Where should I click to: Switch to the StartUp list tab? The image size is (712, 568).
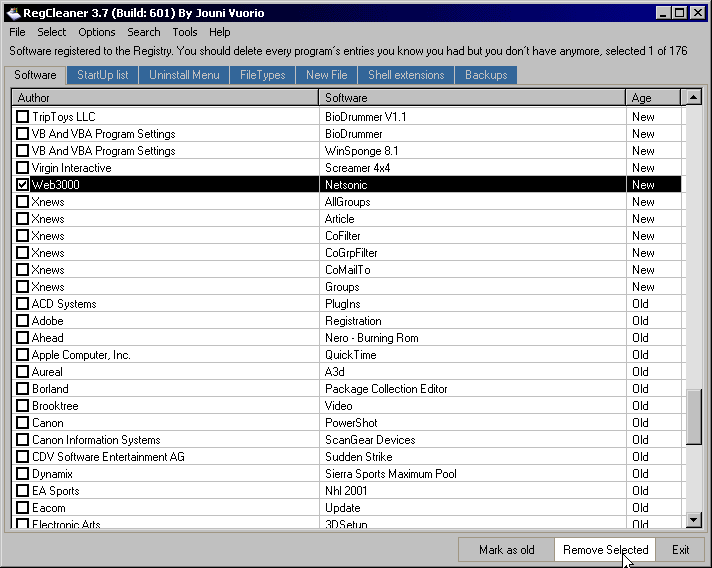pyautogui.click(x=103, y=75)
